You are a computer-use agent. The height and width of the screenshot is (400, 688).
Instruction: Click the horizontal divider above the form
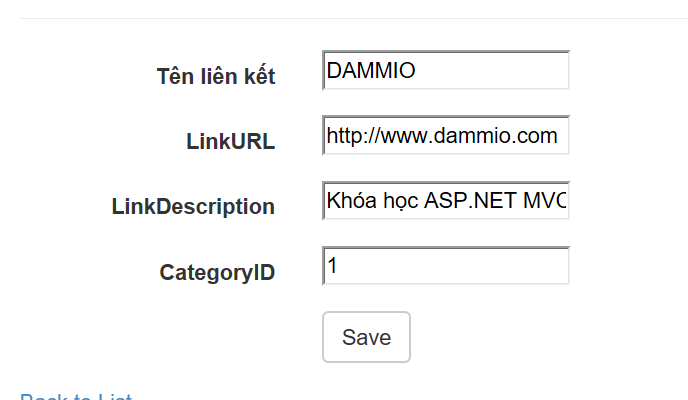(x=350, y=18)
